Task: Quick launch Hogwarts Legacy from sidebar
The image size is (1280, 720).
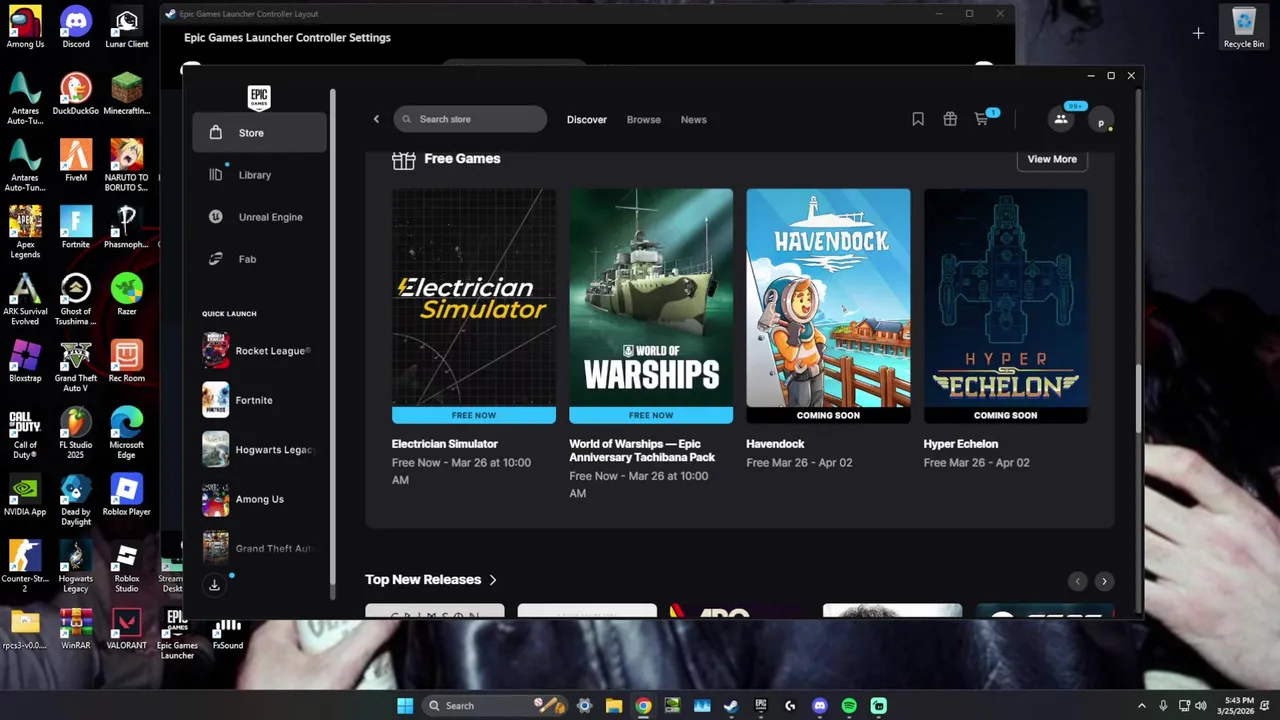Action: tap(259, 450)
